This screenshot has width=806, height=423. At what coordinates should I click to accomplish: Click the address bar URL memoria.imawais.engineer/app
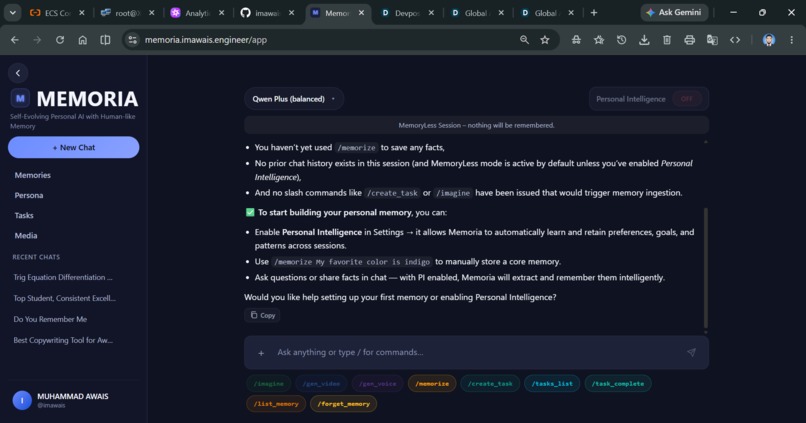pyautogui.click(x=206, y=40)
